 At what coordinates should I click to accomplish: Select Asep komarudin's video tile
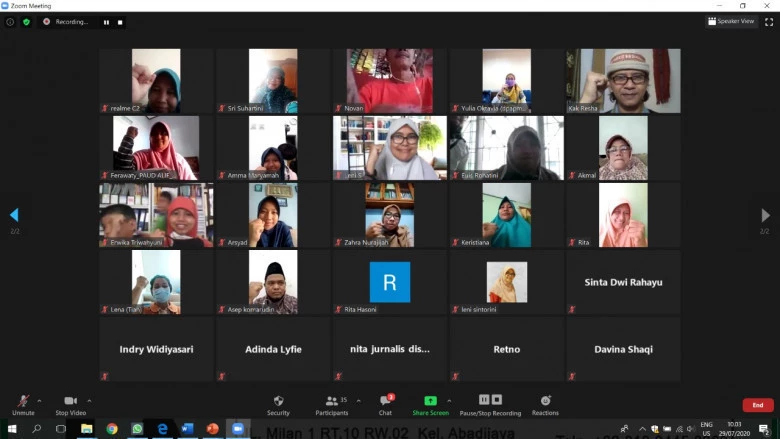(x=273, y=282)
